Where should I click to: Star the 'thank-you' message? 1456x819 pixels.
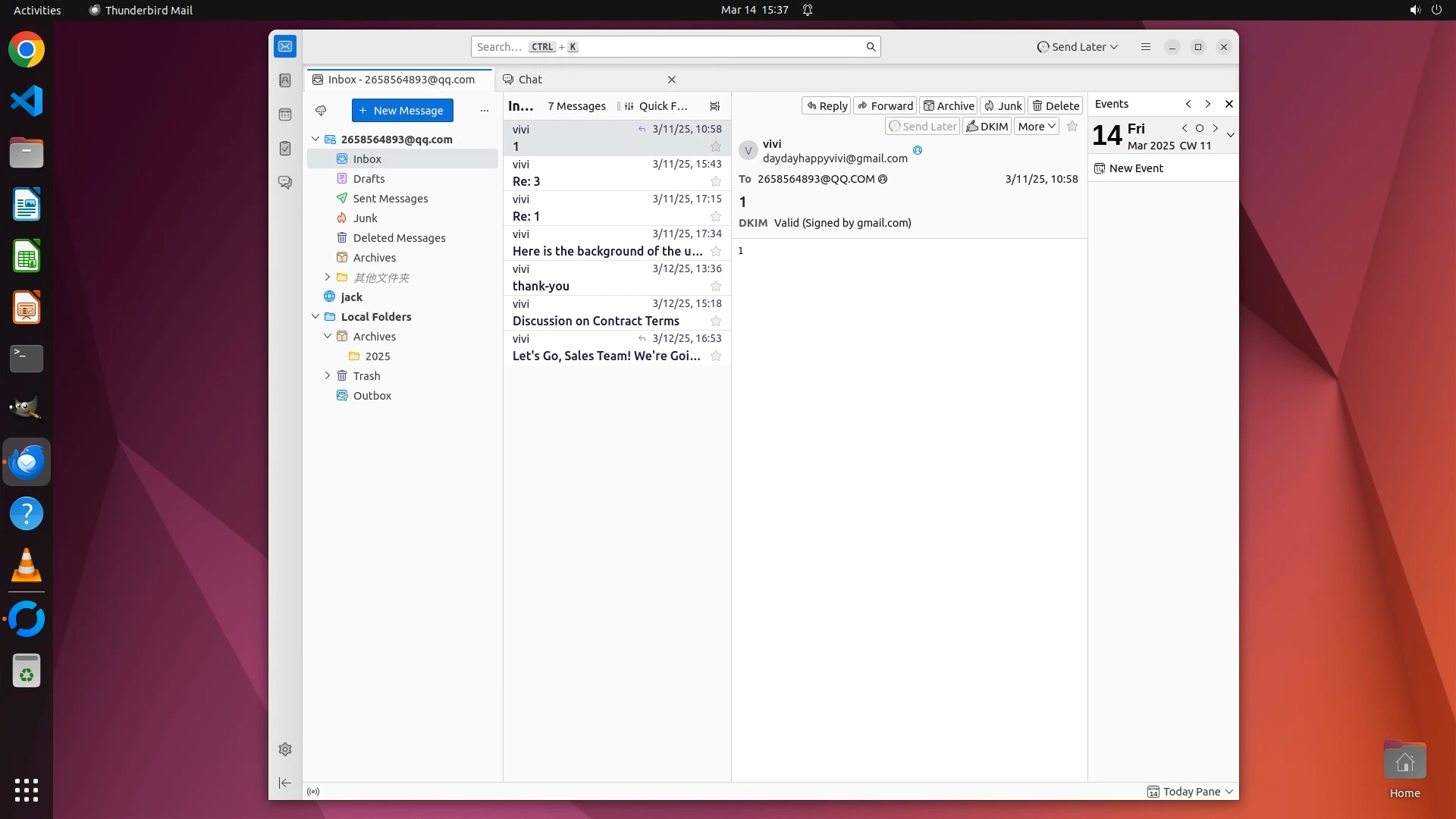(x=715, y=287)
